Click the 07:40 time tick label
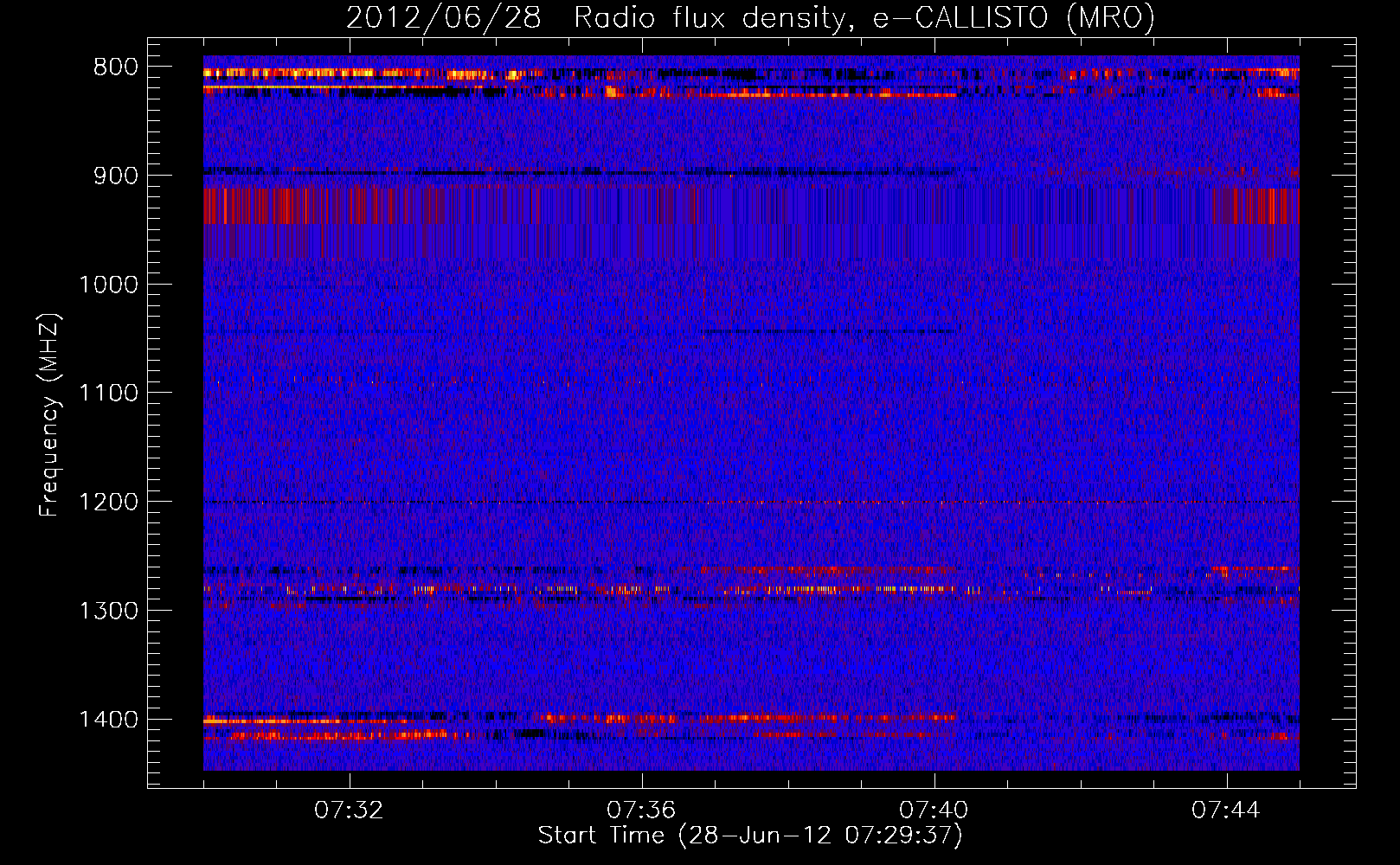 [x=934, y=811]
